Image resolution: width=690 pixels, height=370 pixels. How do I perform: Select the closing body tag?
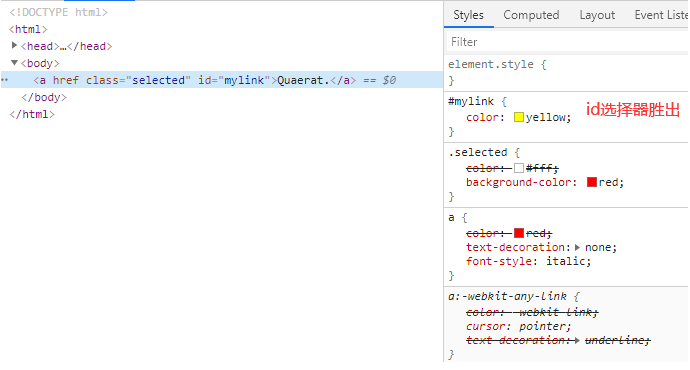(x=44, y=97)
